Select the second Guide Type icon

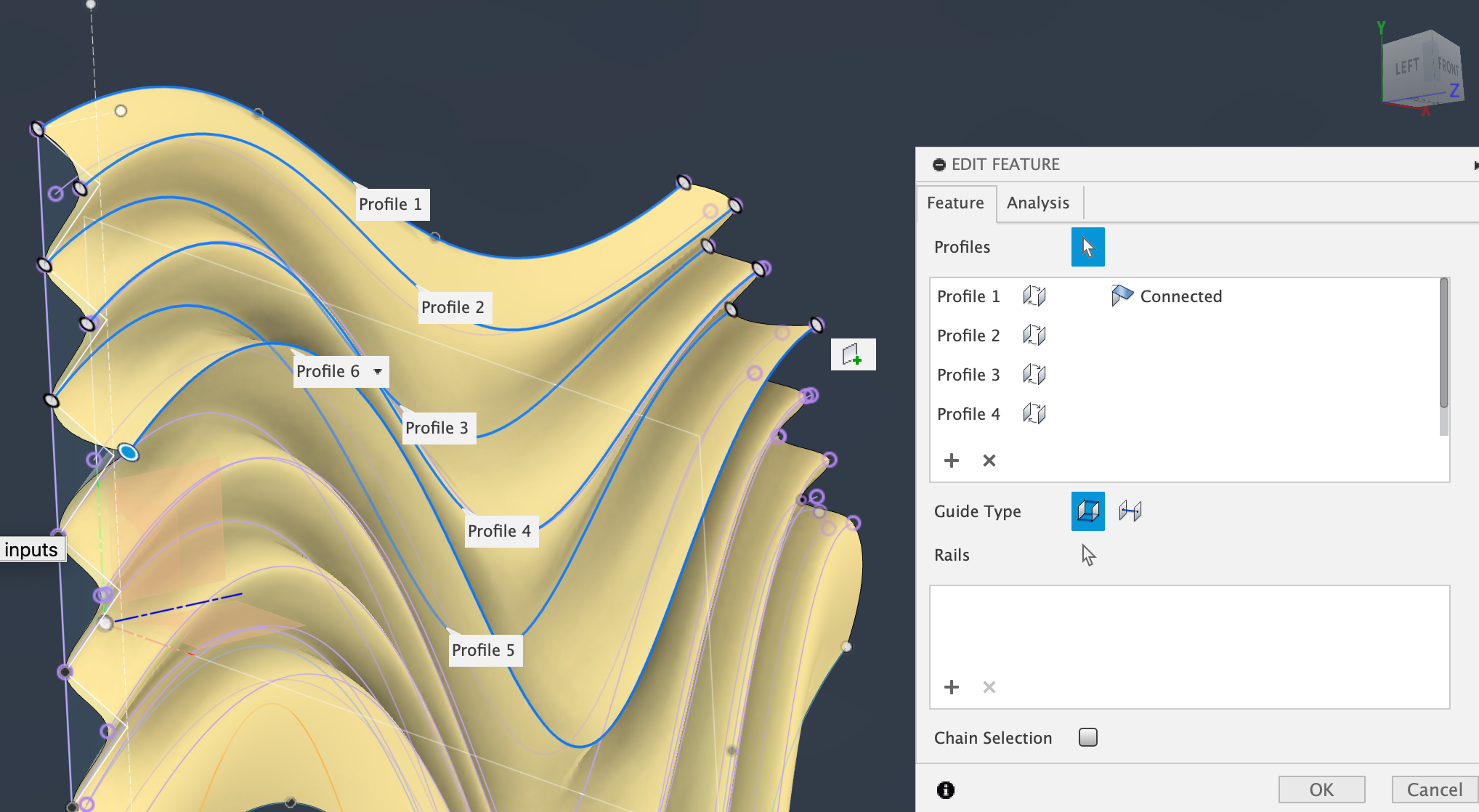coord(1130,510)
